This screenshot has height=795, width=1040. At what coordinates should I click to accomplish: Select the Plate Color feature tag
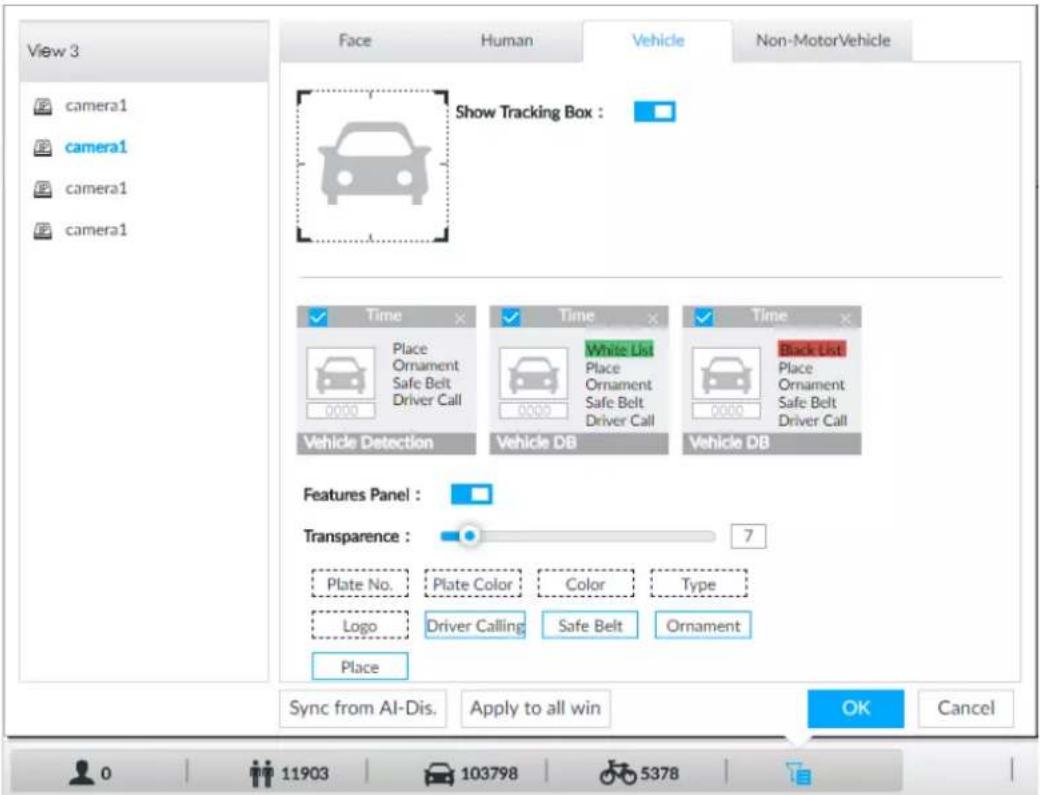472,583
